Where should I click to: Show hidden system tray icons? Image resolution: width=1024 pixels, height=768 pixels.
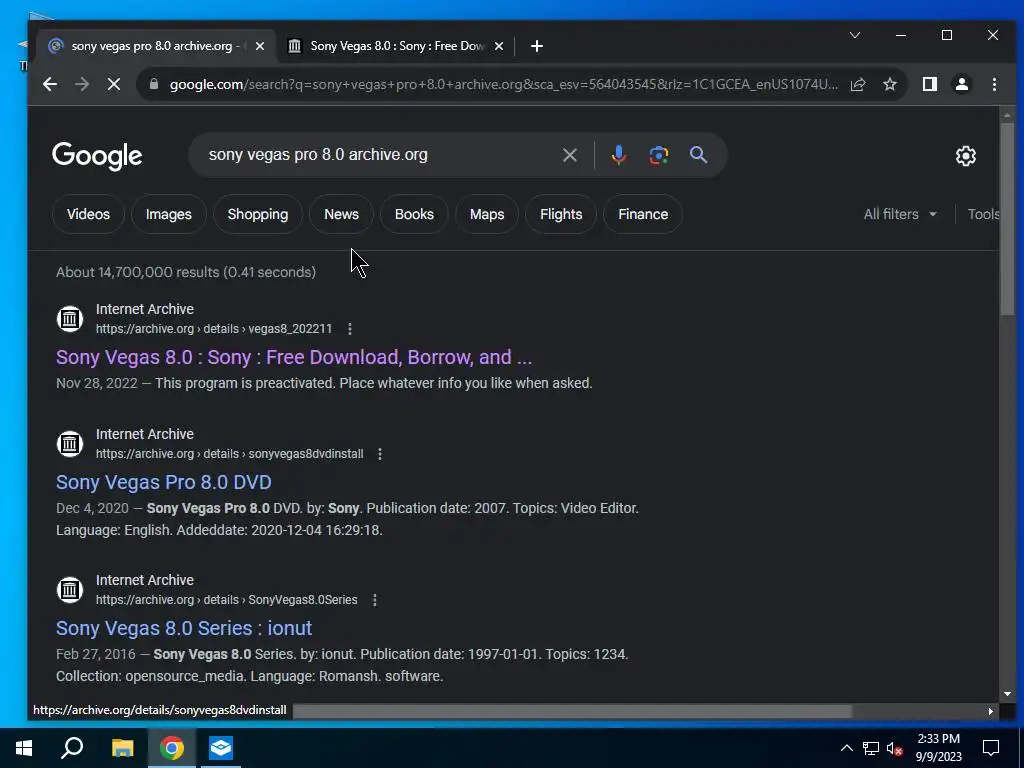tap(846, 748)
